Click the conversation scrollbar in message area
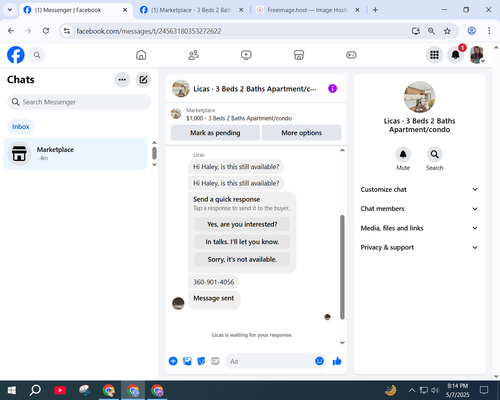500x400 pixels. coord(342,267)
